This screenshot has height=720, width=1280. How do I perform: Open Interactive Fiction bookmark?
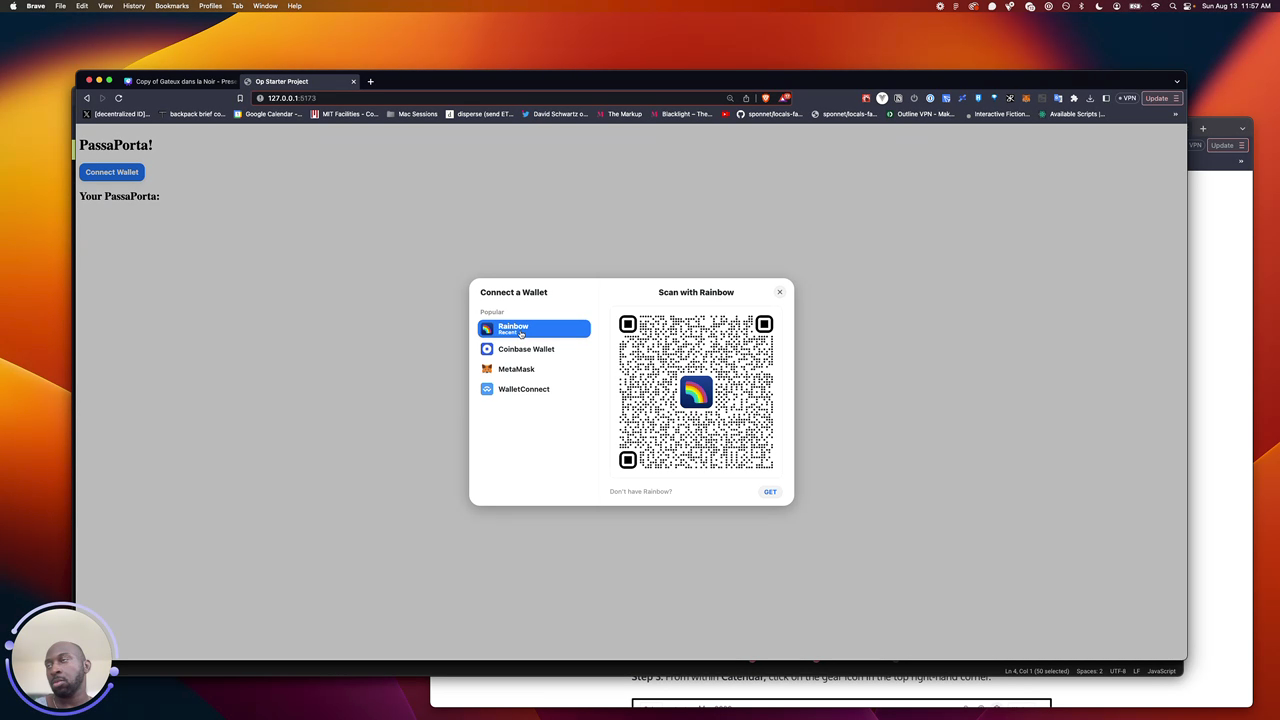click(x=996, y=114)
